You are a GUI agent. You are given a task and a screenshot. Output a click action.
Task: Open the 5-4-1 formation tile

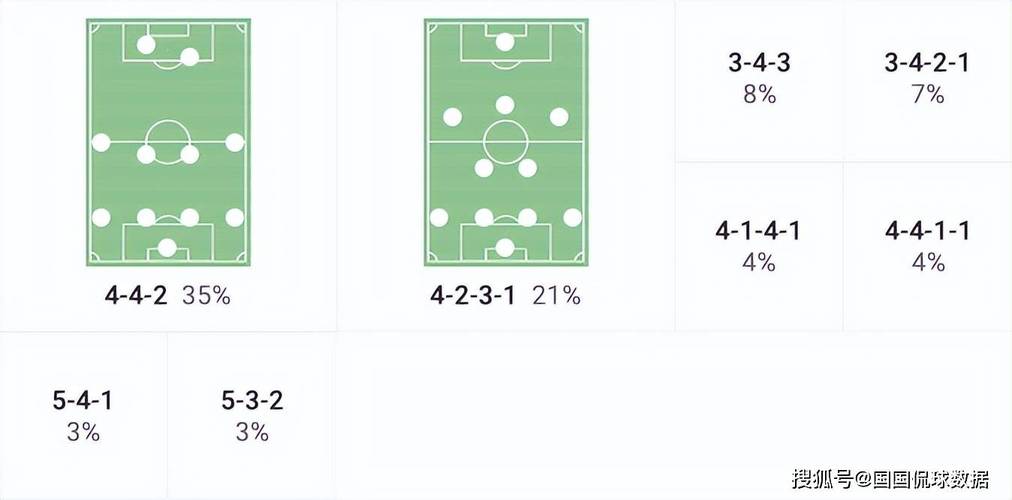pyautogui.click(x=83, y=416)
